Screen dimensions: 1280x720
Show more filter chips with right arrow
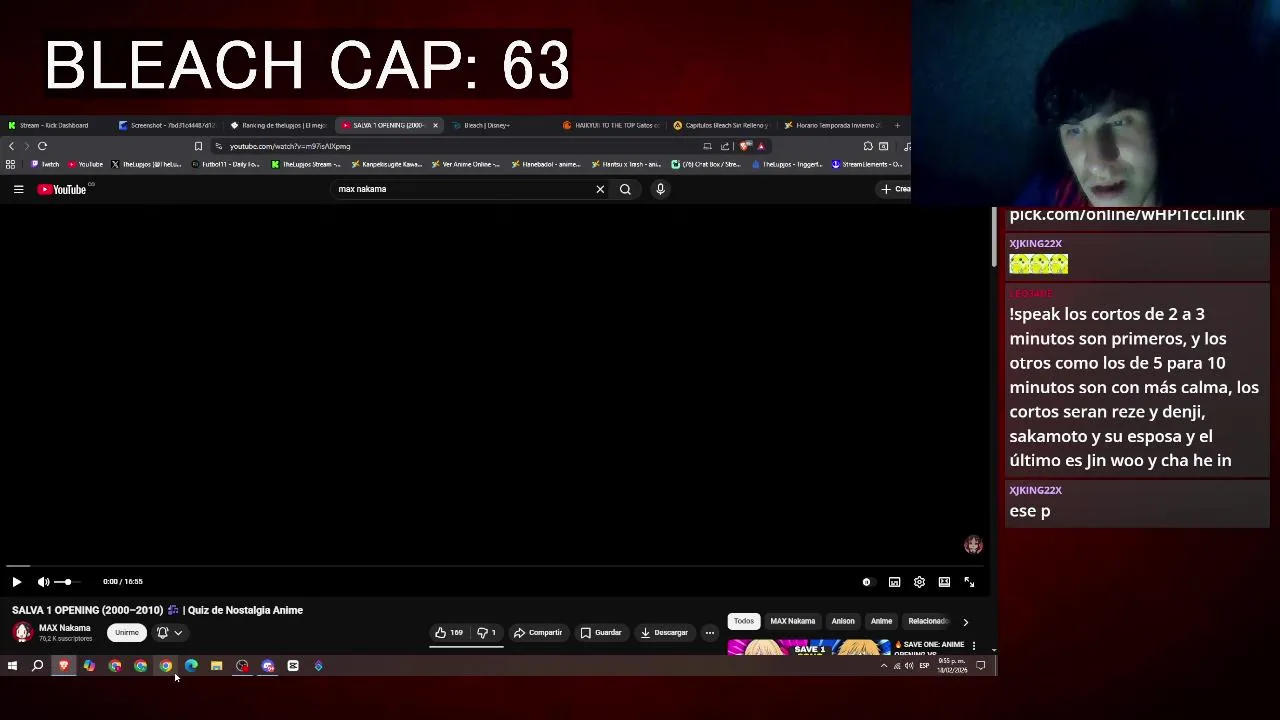pos(965,622)
